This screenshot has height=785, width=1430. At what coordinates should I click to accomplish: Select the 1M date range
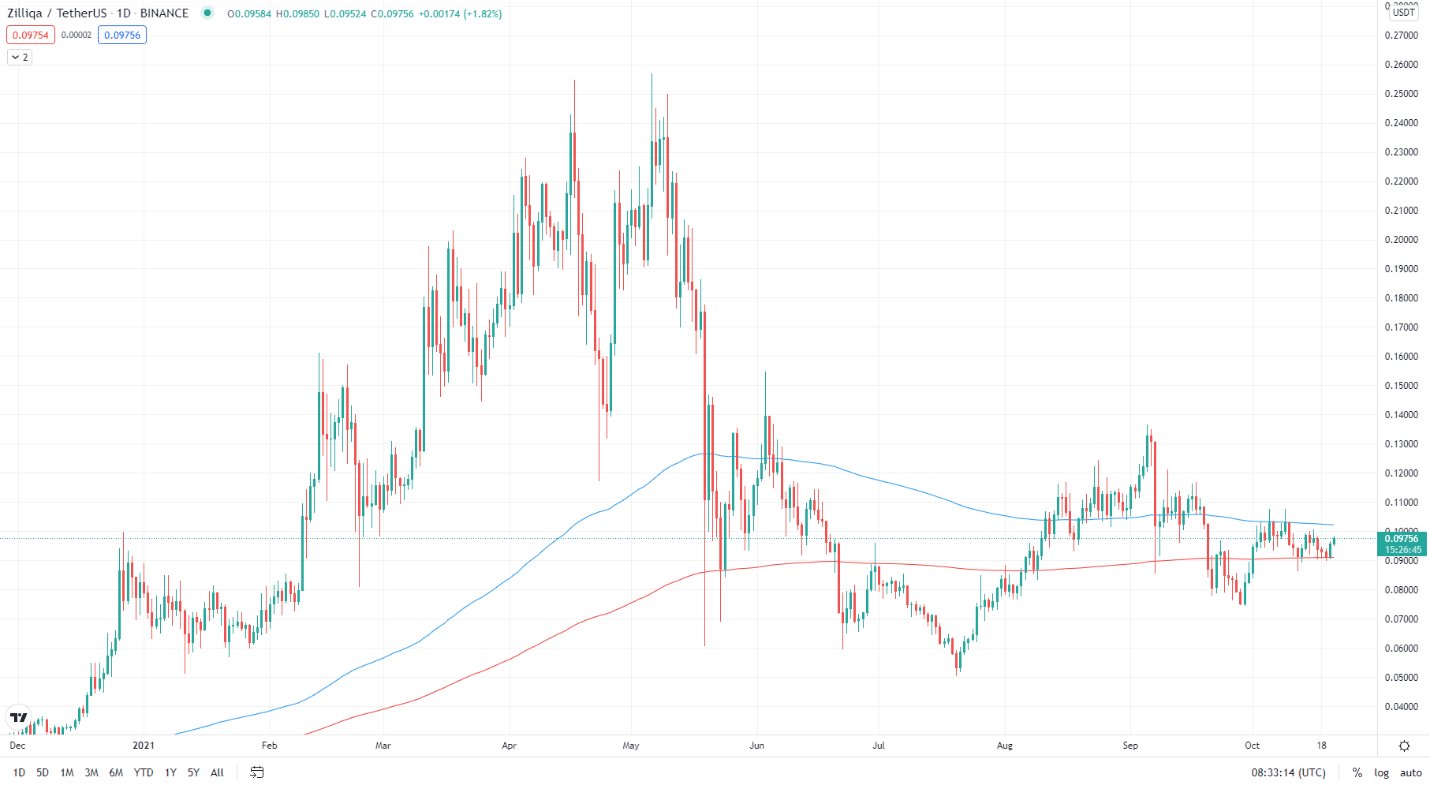(x=66, y=772)
